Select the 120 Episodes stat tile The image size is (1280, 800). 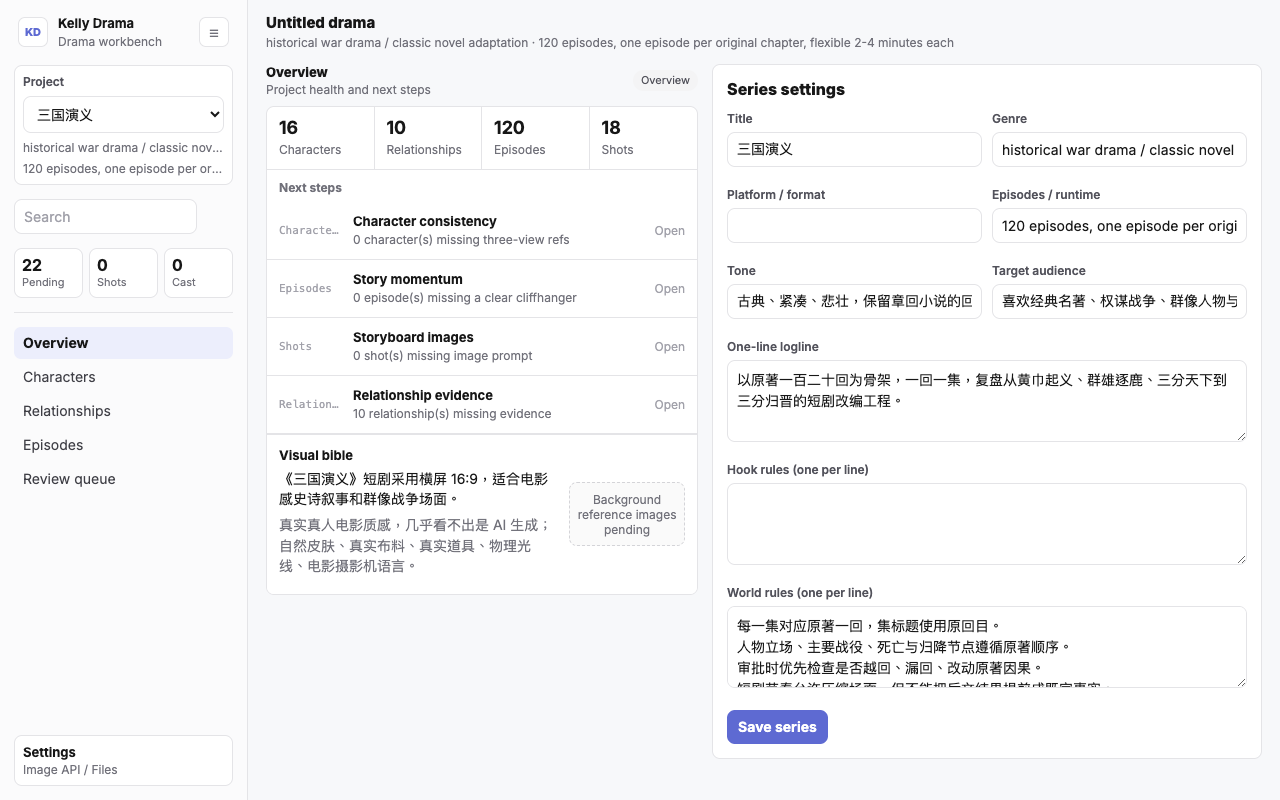[x=536, y=138]
